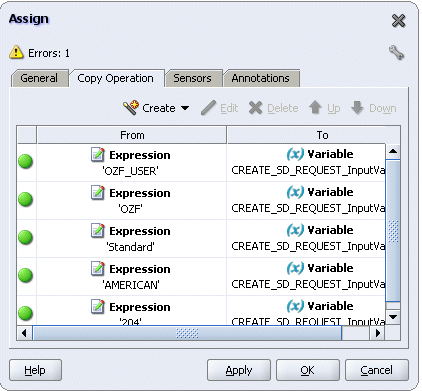Click Variable (x) icon in 'OZF' row
This screenshot has width=422, height=391.
click(295, 192)
